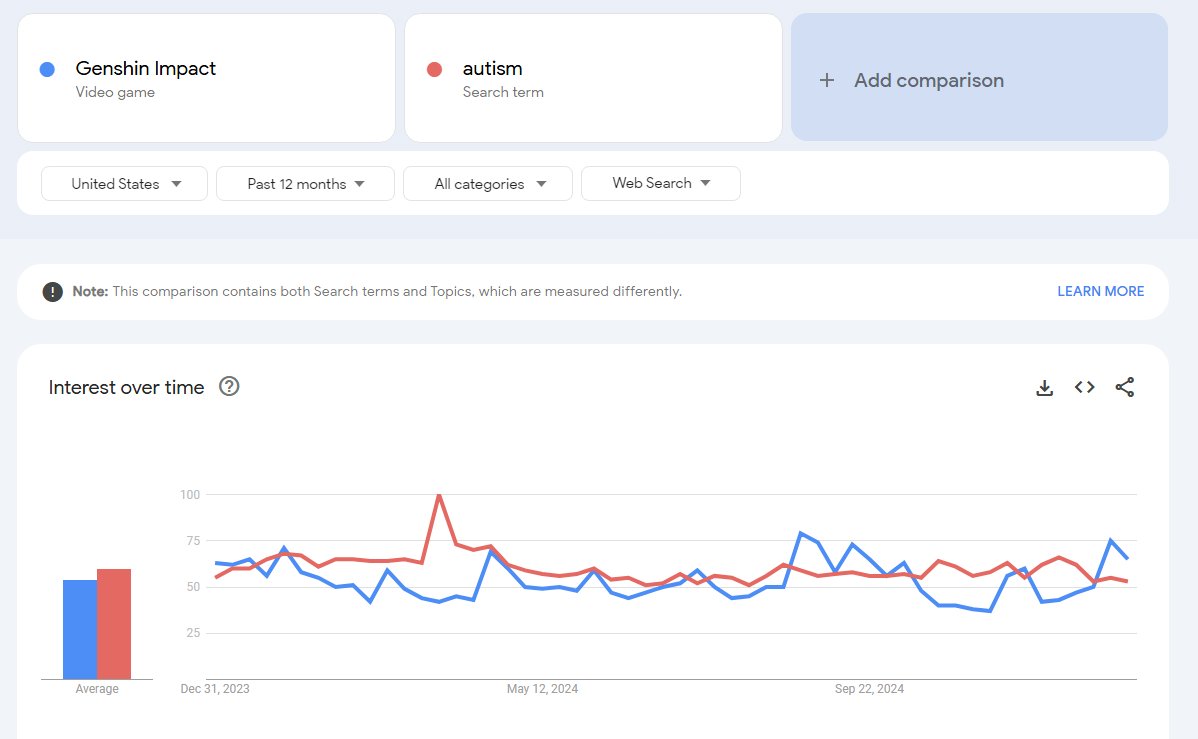This screenshot has height=739, width=1198.
Task: Click the 75 value on the y-axis
Action: point(193,541)
